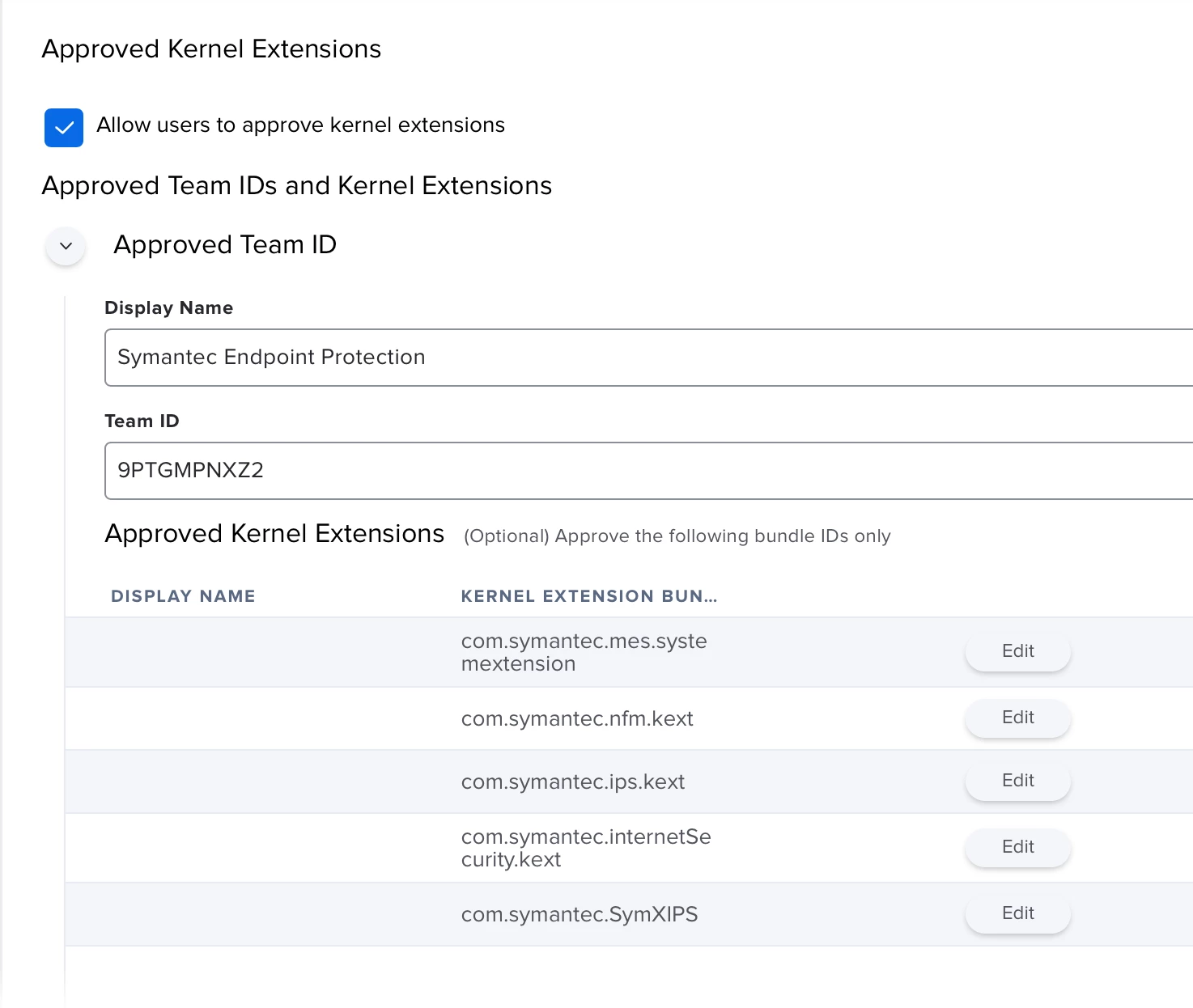Viewport: 1193px width, 1008px height.
Task: Edit the com.symantec.internetSecurity.kext row
Action: click(1018, 847)
